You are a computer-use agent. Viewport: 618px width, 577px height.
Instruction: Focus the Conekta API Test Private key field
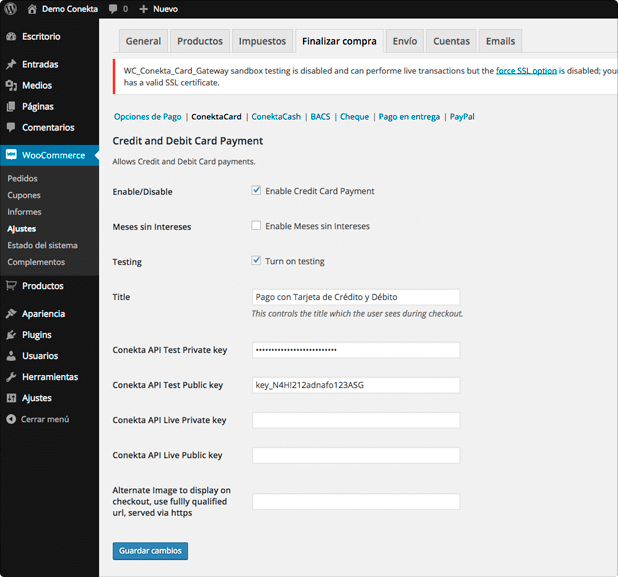pos(356,350)
